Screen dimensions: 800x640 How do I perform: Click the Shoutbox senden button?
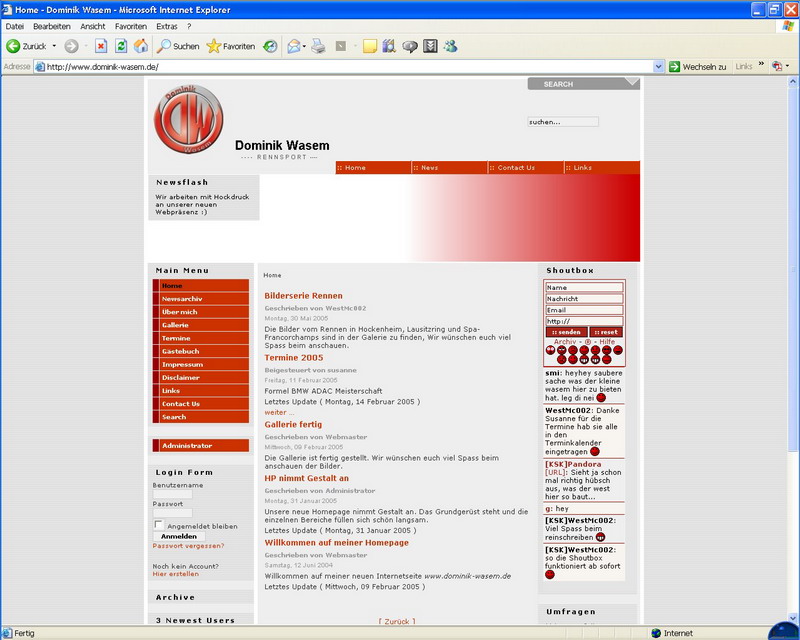(x=565, y=332)
